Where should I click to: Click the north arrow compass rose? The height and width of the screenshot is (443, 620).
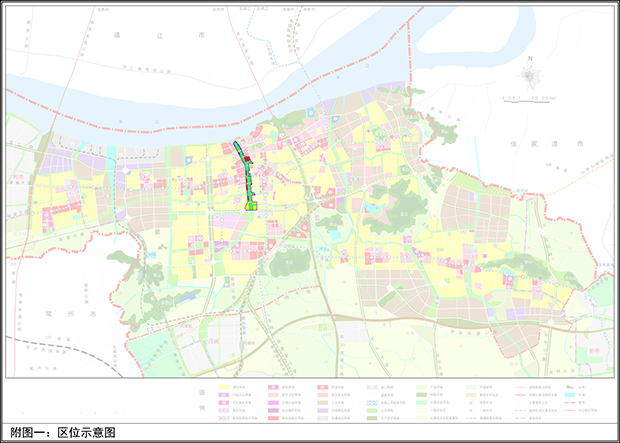pyautogui.click(x=532, y=75)
